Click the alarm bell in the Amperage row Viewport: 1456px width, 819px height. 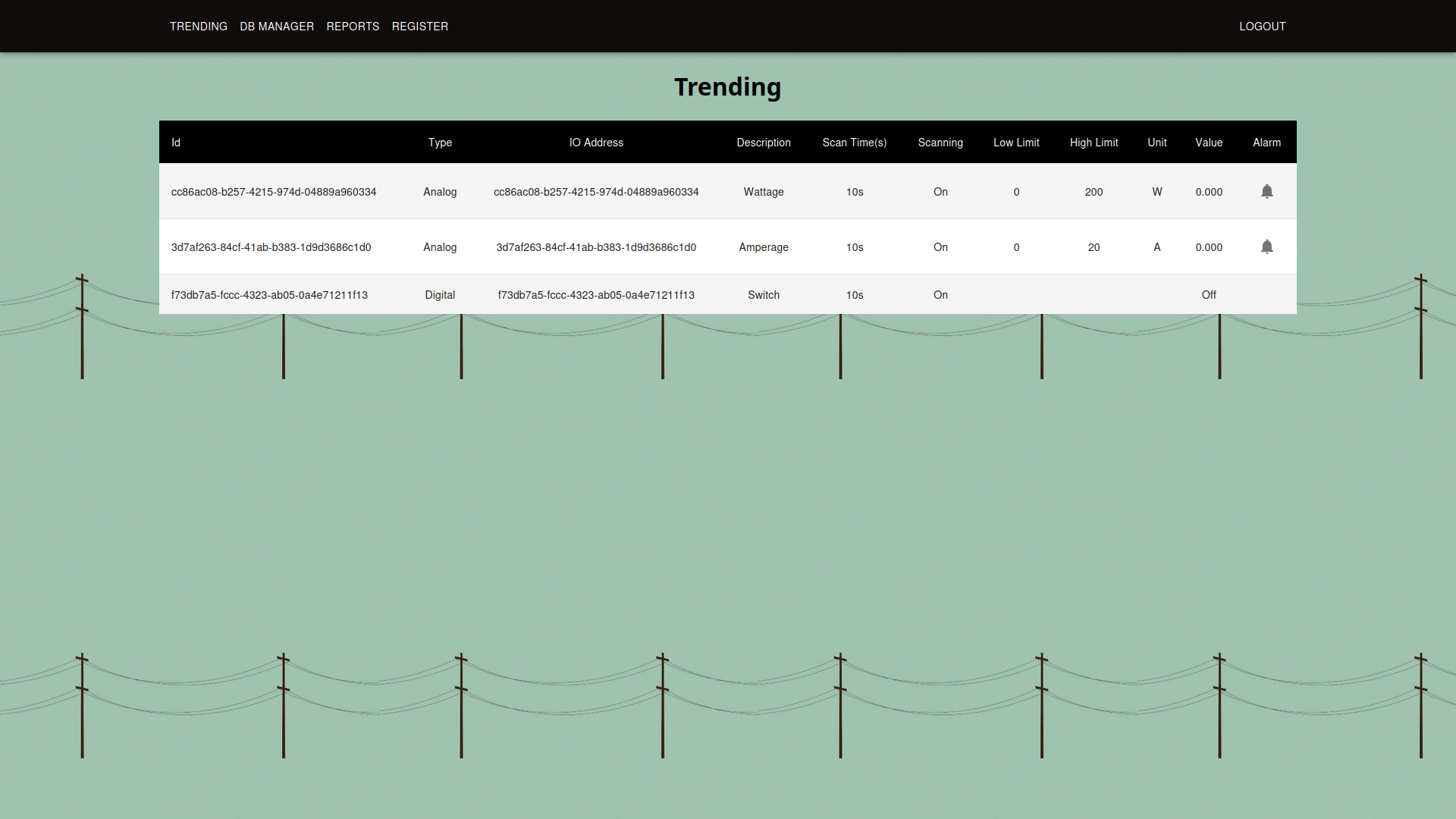[x=1266, y=246]
